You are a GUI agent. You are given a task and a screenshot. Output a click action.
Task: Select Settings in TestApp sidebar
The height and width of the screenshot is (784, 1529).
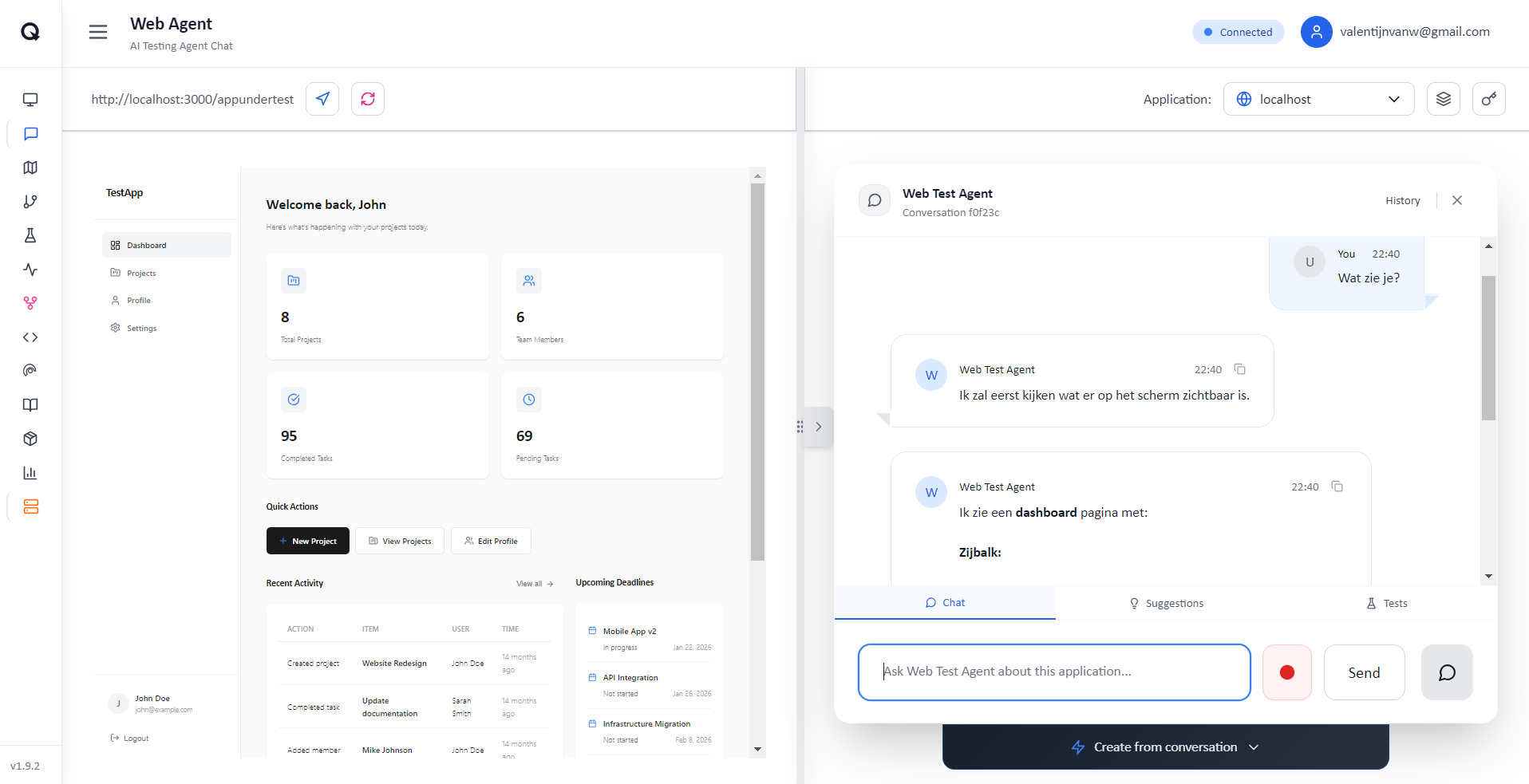(x=167, y=328)
